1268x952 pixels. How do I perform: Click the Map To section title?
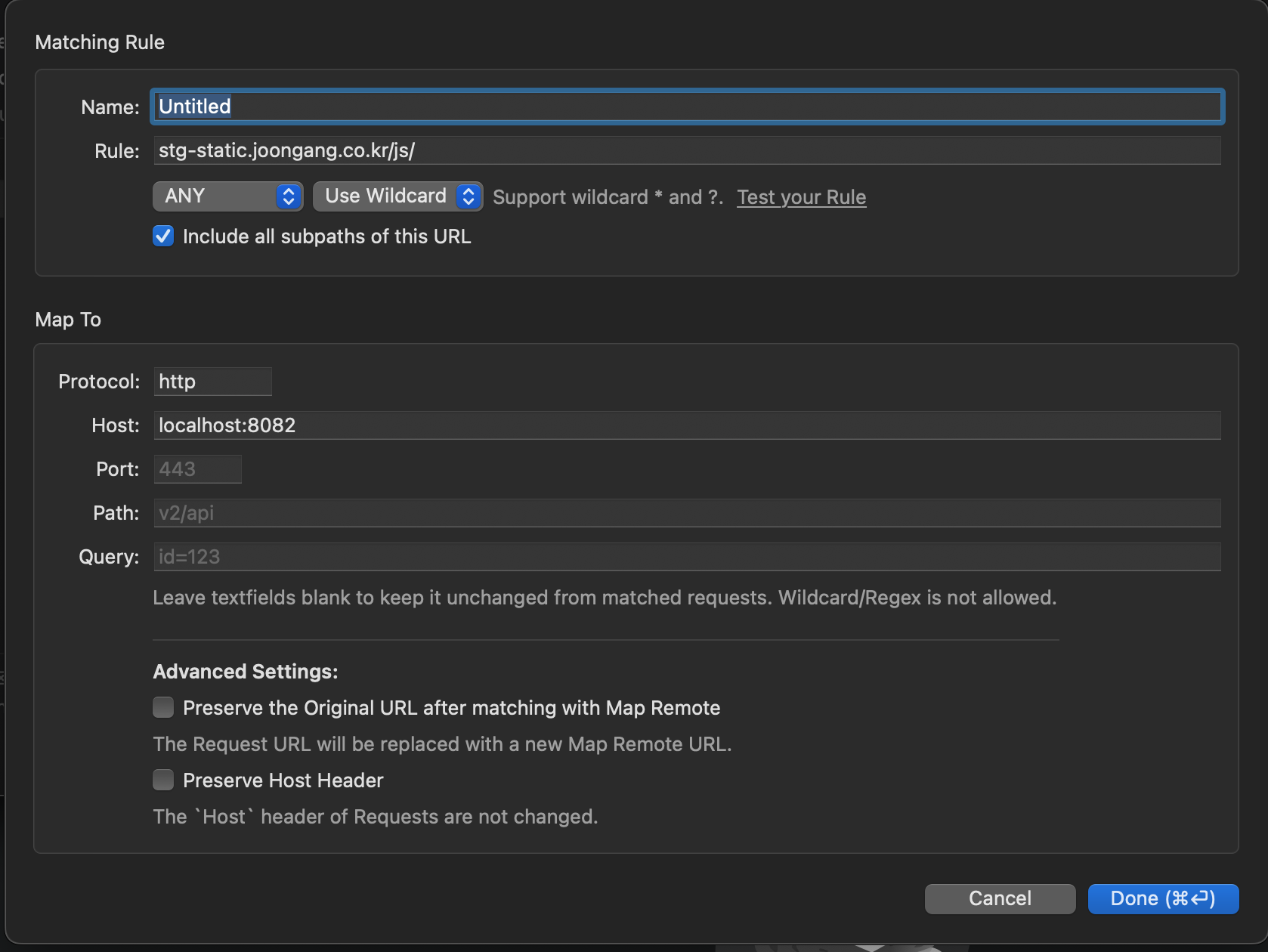tap(68, 320)
